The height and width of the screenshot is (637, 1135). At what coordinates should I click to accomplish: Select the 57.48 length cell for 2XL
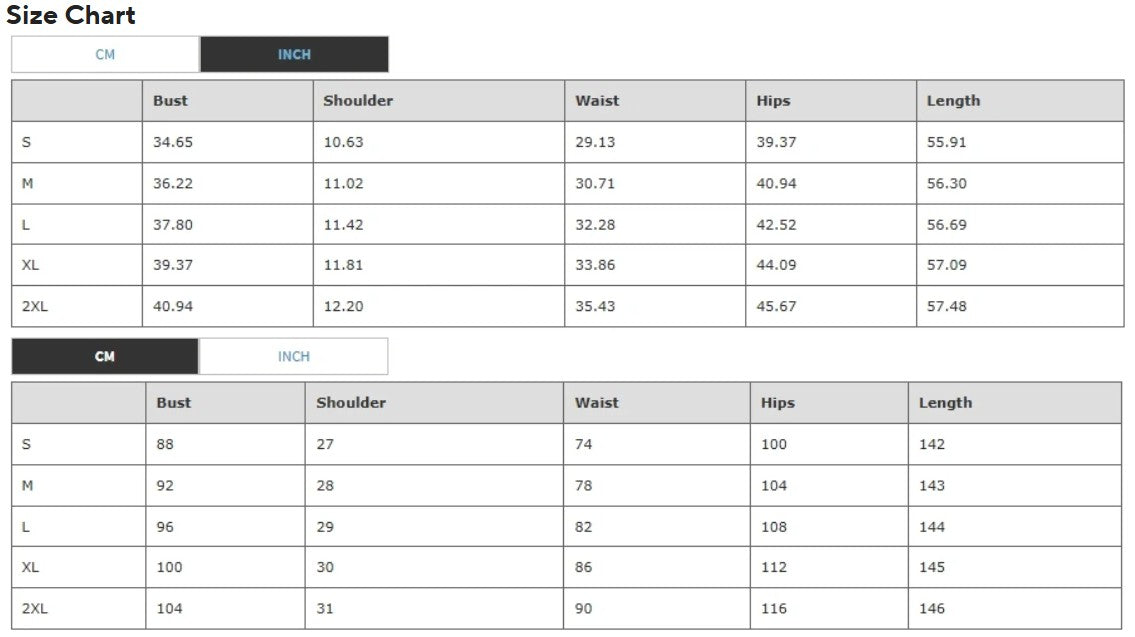[x=947, y=306]
